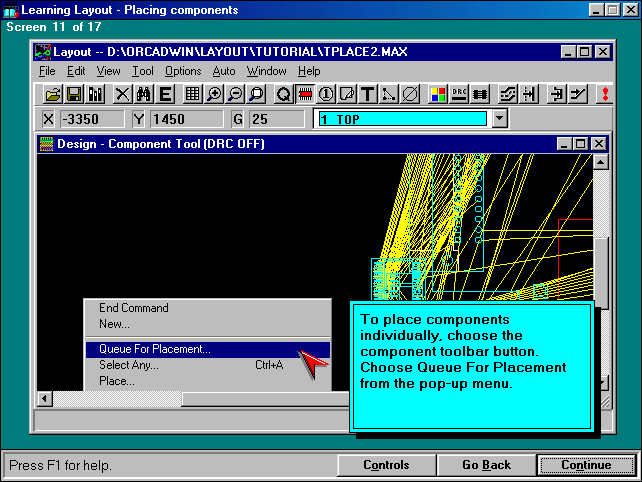The height and width of the screenshot is (482, 642).
Task: Click the grid value field showing 25
Action: [276, 119]
